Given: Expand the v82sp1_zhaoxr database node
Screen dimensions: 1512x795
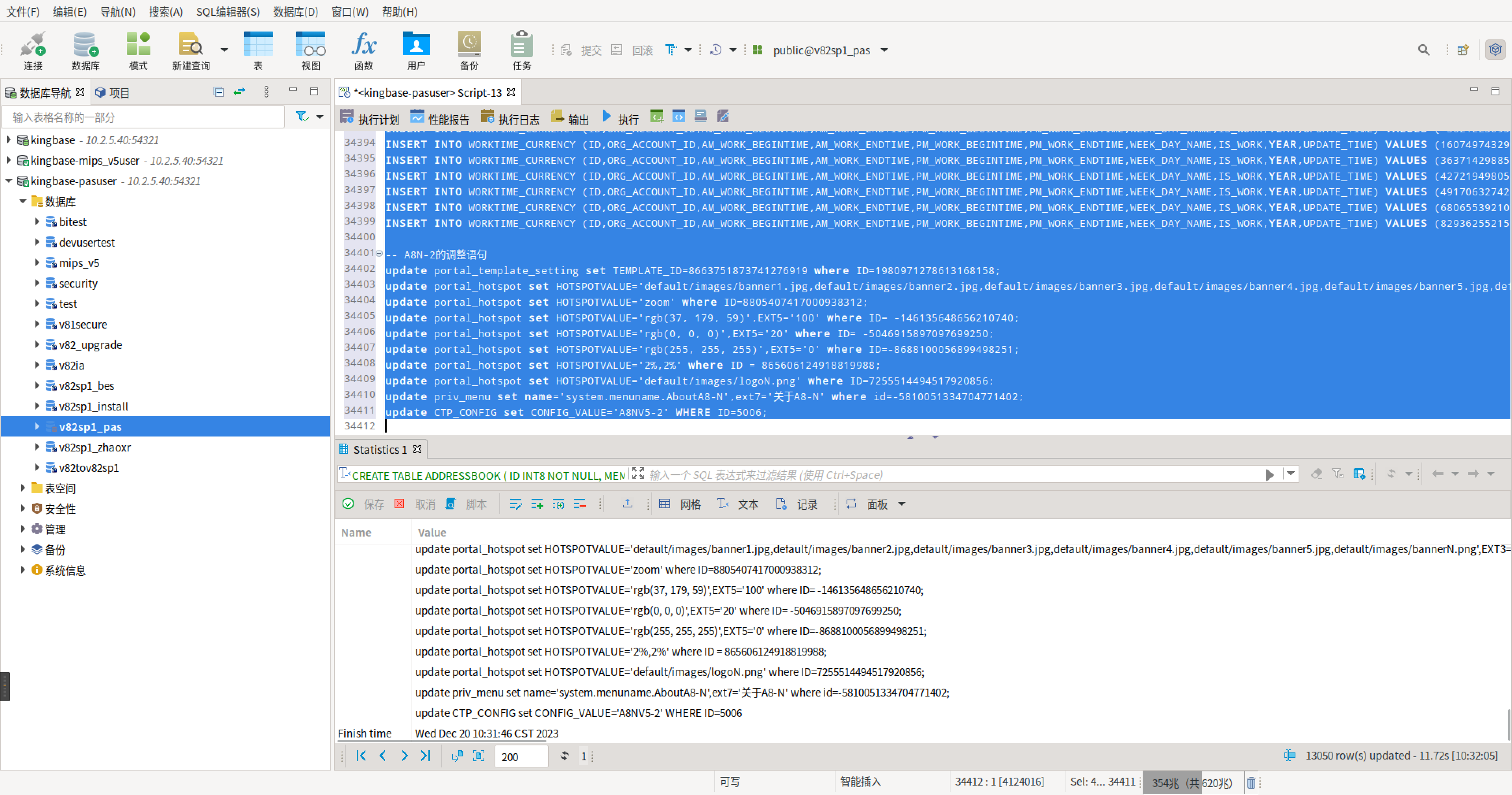Looking at the screenshot, I should pyautogui.click(x=37, y=448).
